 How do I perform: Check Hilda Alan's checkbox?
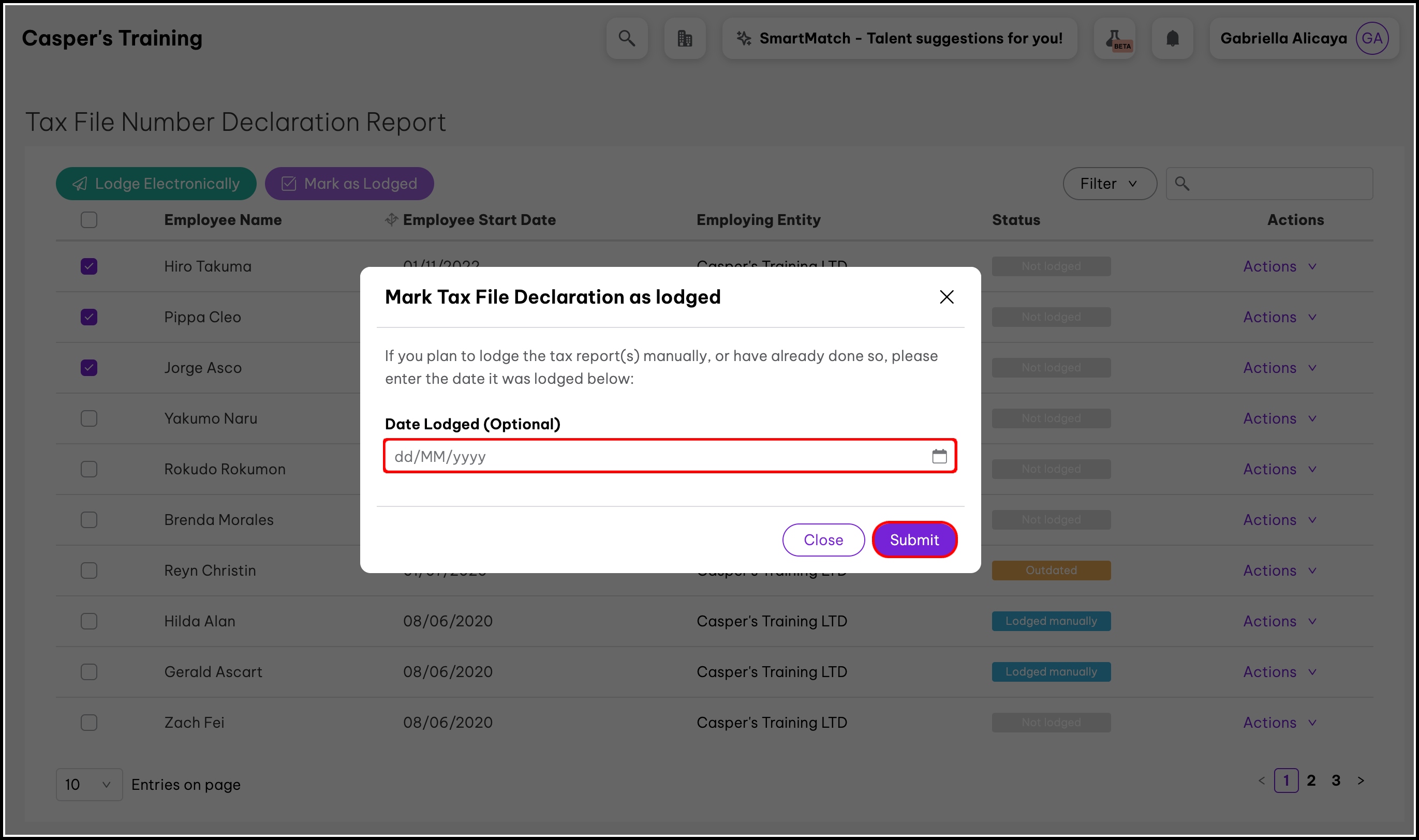point(89,621)
